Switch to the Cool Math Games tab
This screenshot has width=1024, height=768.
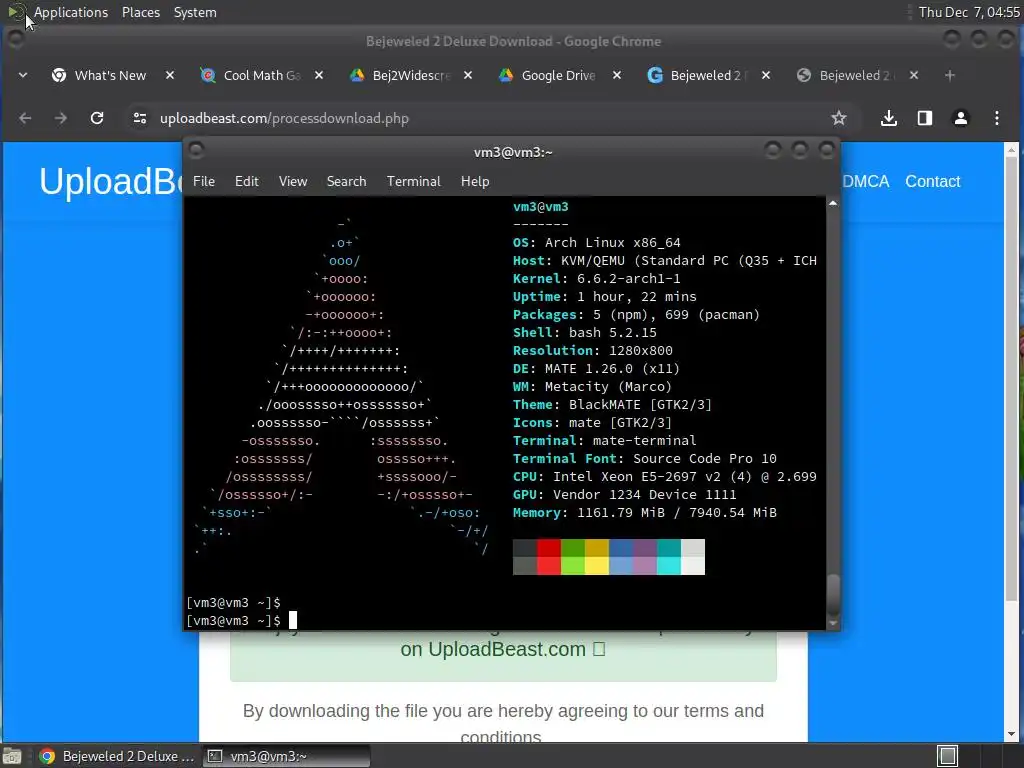point(251,75)
